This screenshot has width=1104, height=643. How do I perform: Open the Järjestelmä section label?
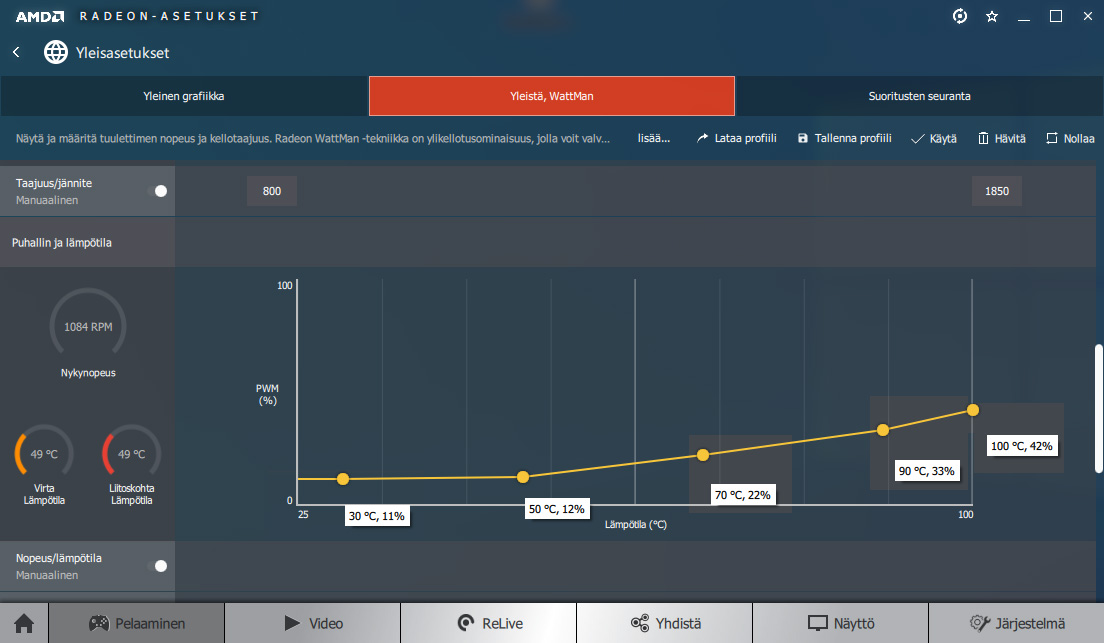pyautogui.click(x=1030, y=623)
